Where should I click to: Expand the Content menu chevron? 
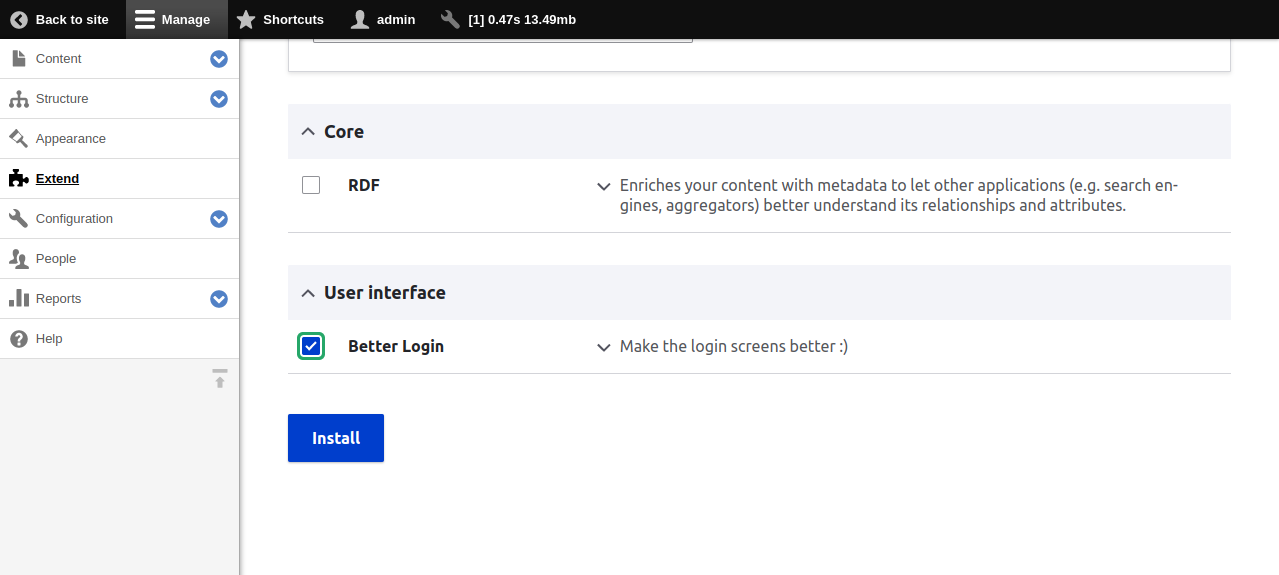[x=219, y=59]
